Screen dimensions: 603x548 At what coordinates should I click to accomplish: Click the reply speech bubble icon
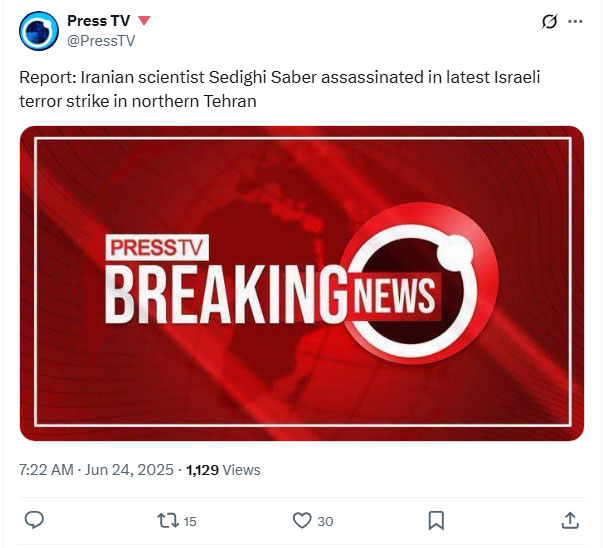[x=33, y=520]
